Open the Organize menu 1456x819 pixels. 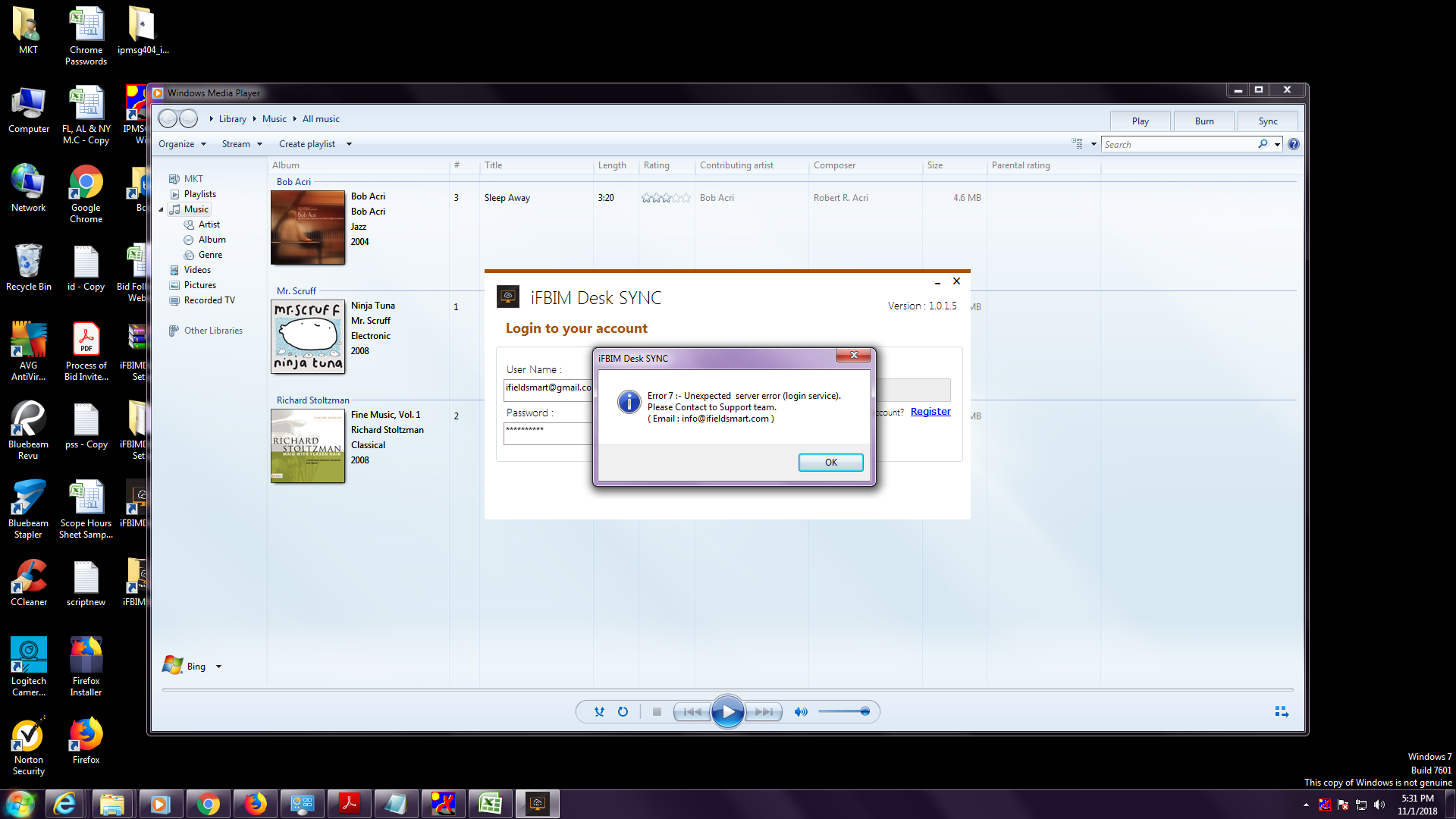182,144
